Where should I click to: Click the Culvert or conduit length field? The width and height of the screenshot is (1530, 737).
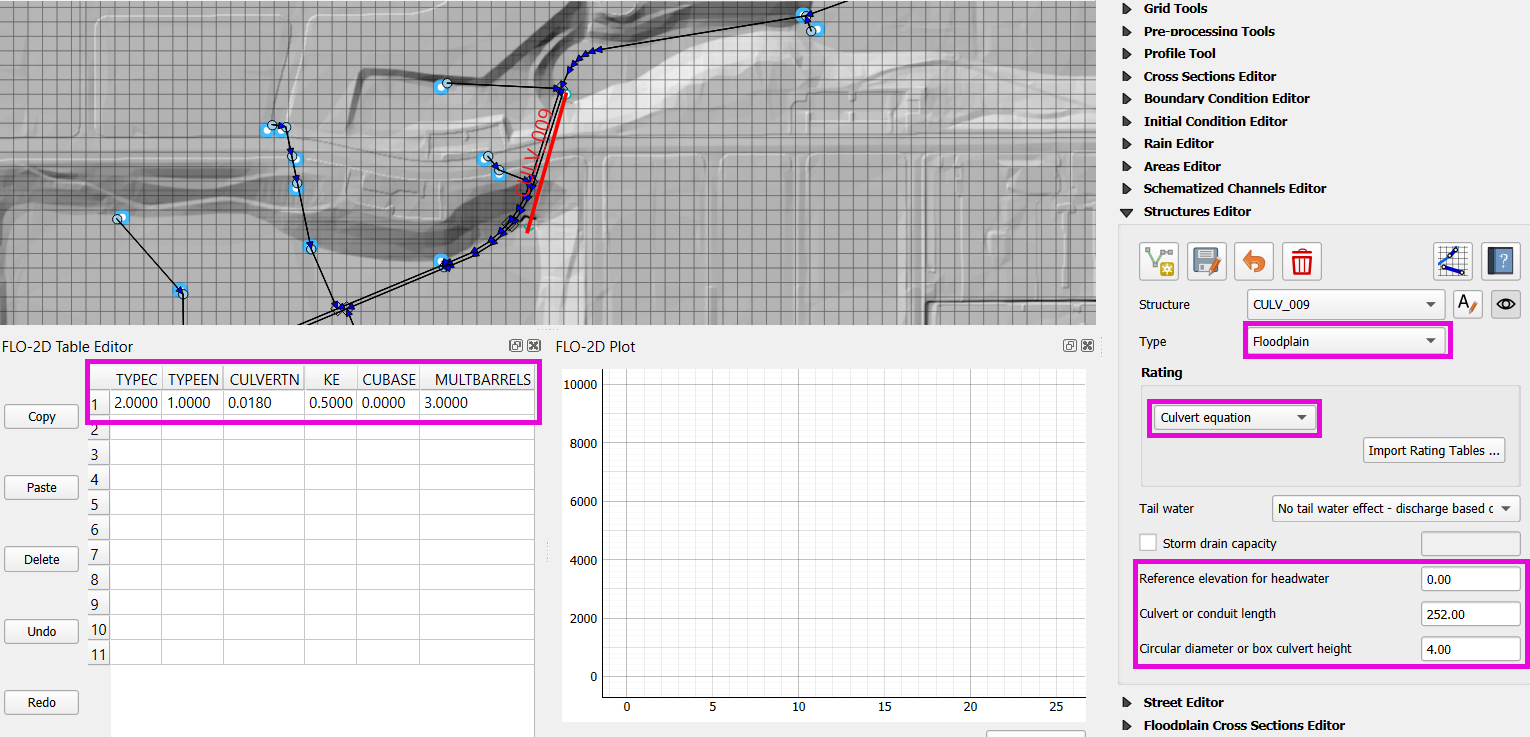click(x=1470, y=614)
